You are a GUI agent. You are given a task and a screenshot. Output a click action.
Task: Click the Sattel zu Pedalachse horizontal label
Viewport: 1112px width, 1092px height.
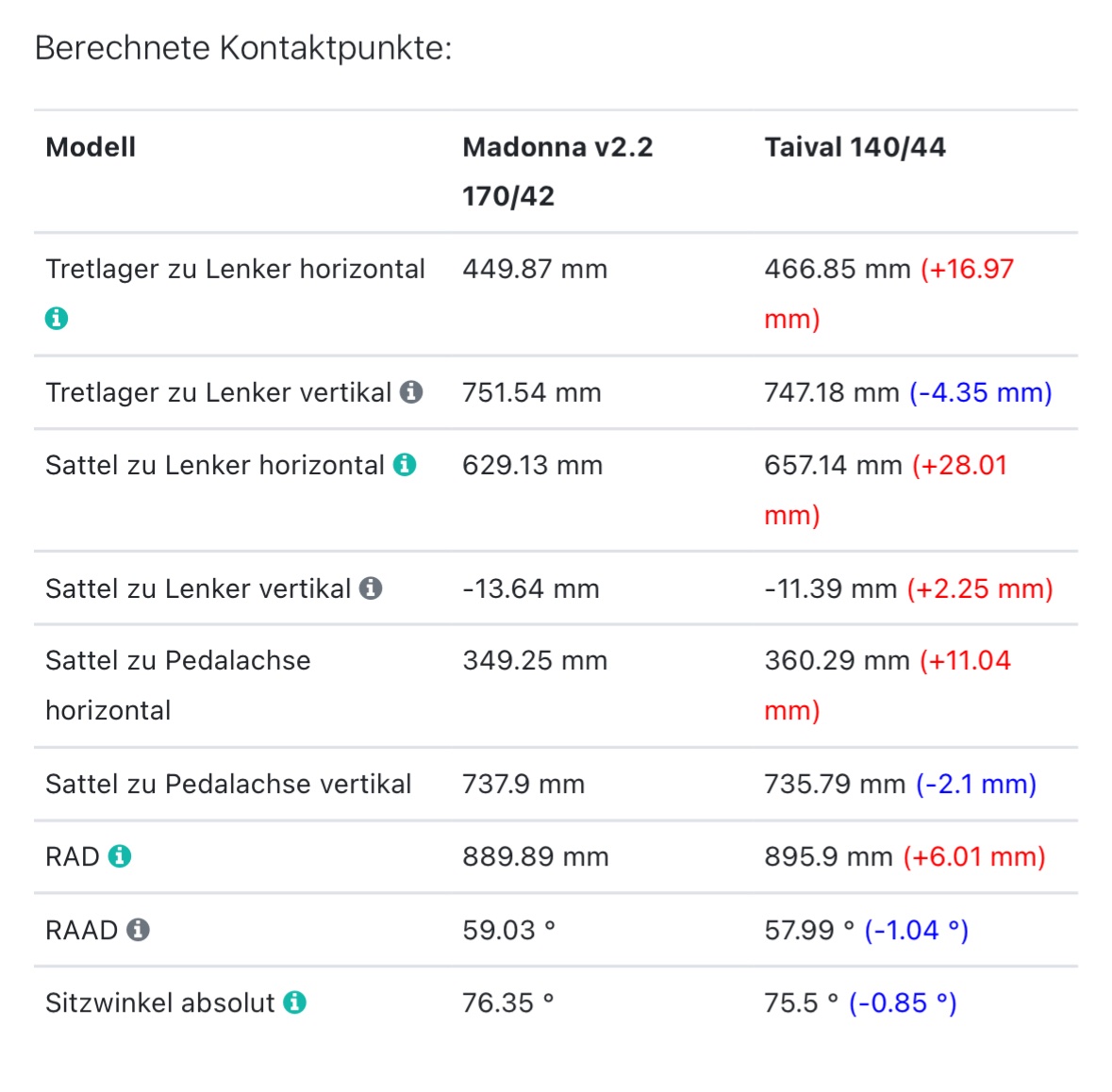pos(177,685)
